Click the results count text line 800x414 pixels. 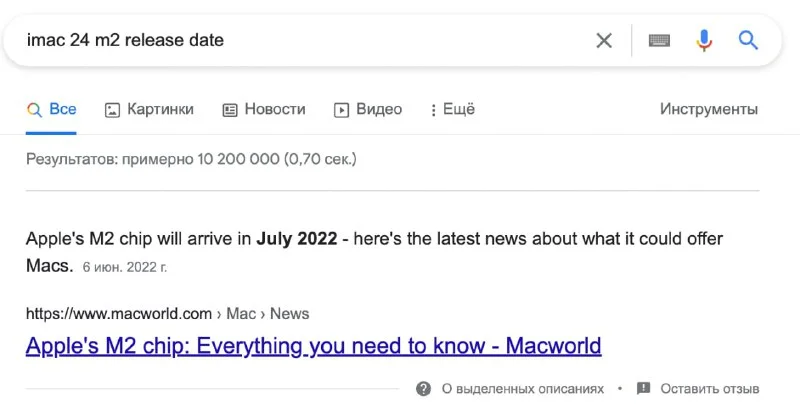(x=191, y=158)
